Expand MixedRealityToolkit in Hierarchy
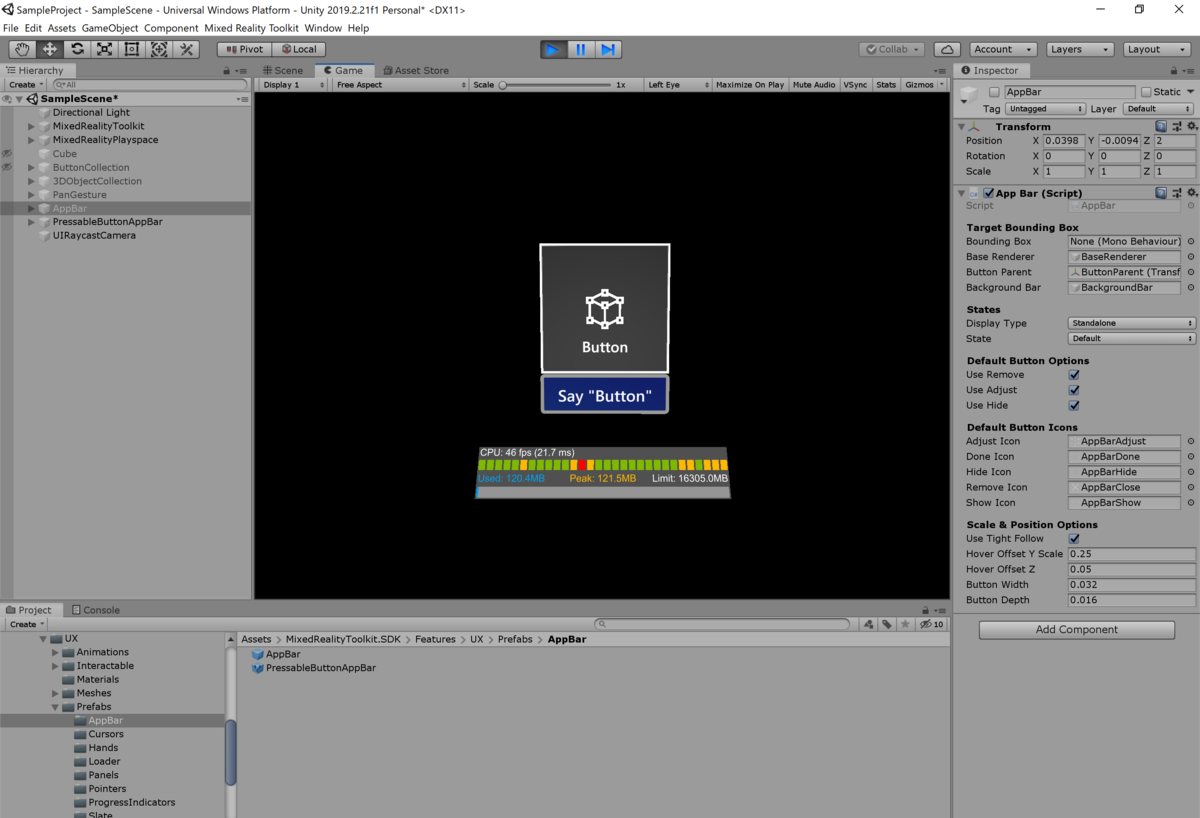This screenshot has width=1200, height=818. 32,126
